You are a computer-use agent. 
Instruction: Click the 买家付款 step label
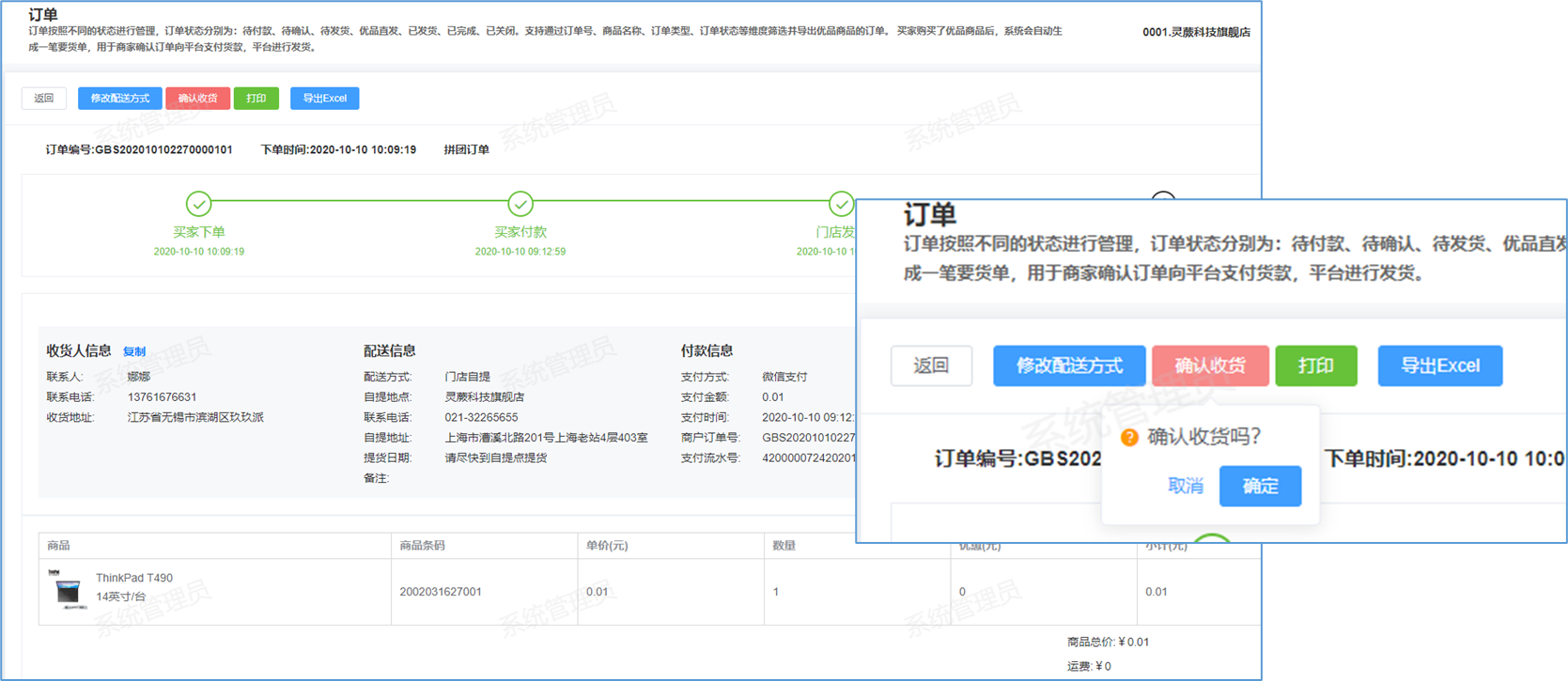tap(520, 232)
